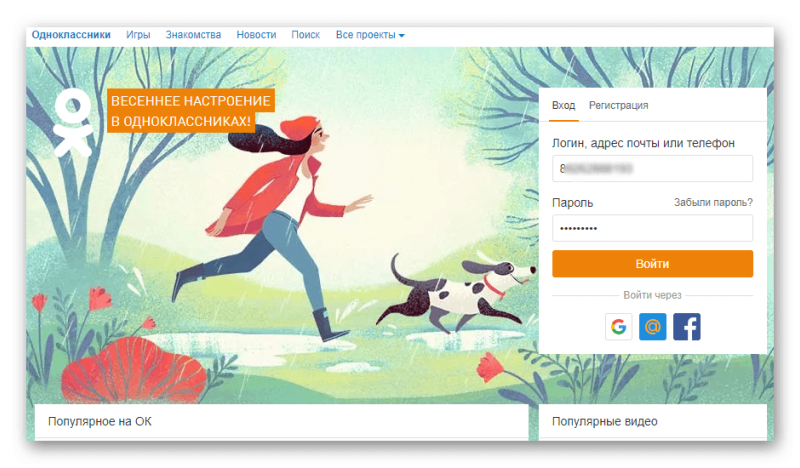The height and width of the screenshot is (468, 800).
Task: Focus the login or phone input field
Action: (653, 168)
